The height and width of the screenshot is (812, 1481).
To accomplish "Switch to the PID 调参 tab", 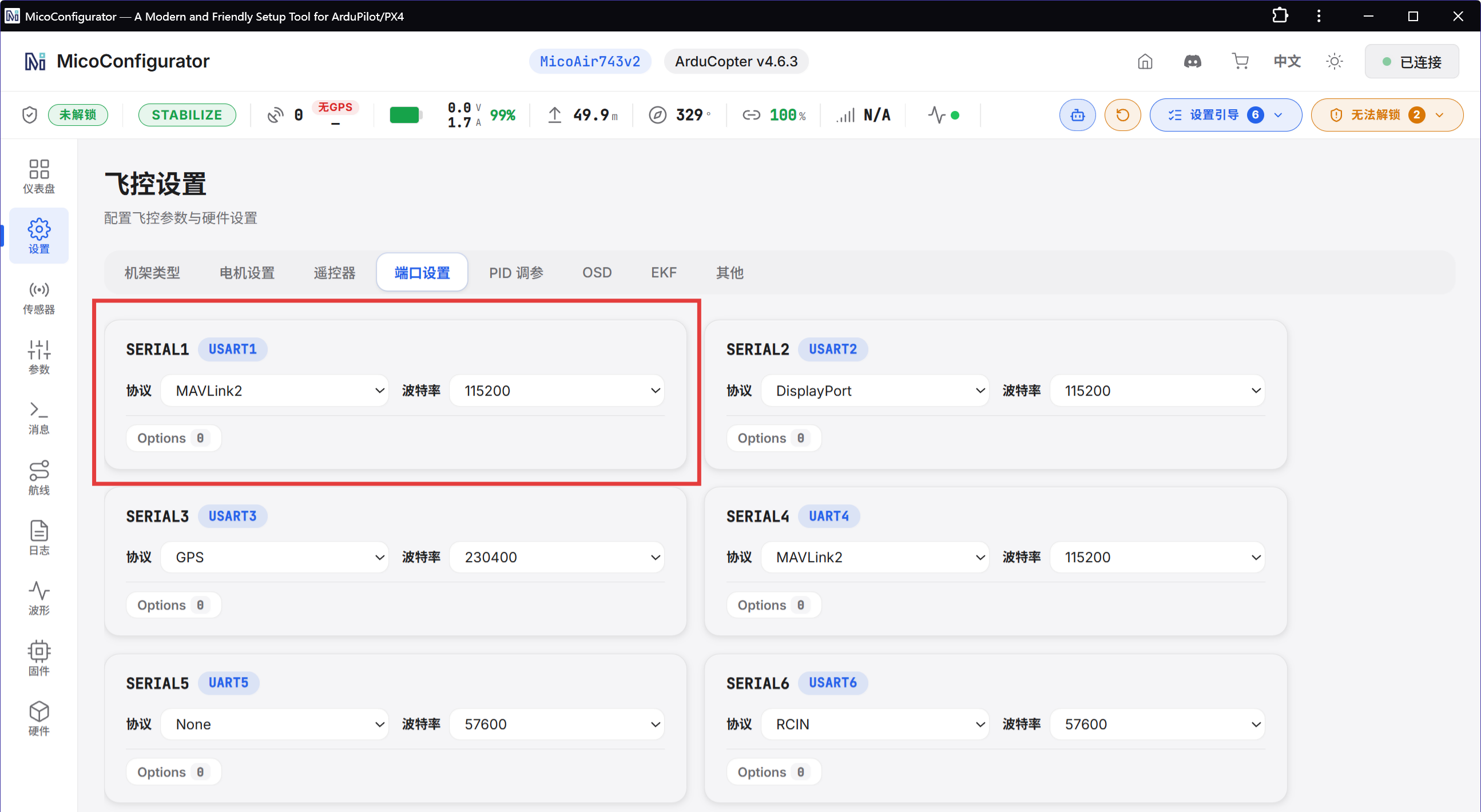I will (x=516, y=272).
